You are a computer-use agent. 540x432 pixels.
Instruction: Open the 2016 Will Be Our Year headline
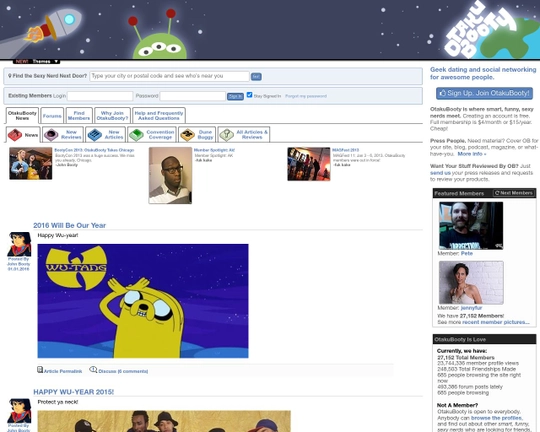pos(70,225)
